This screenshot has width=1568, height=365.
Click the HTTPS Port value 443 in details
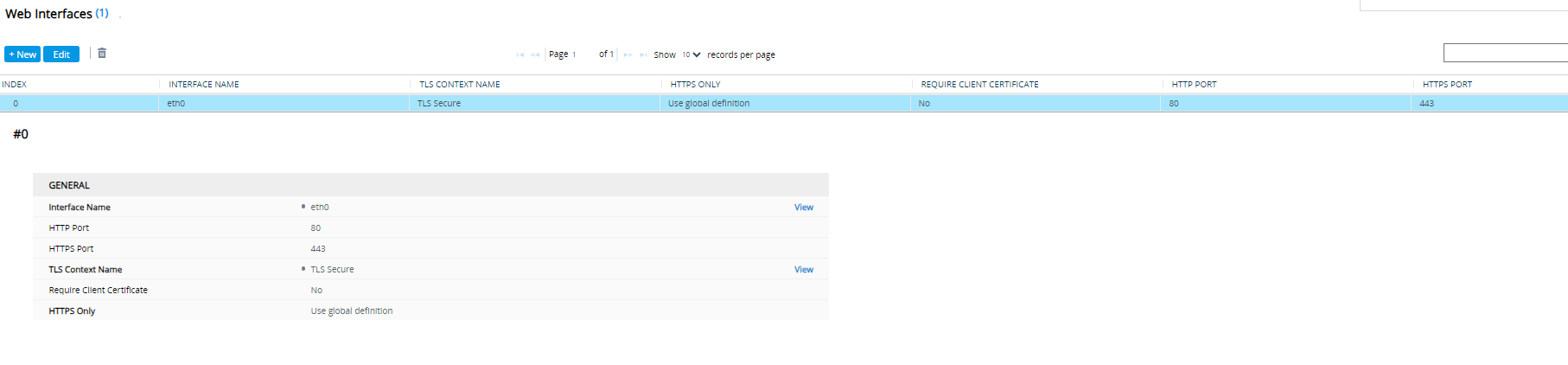tap(318, 249)
